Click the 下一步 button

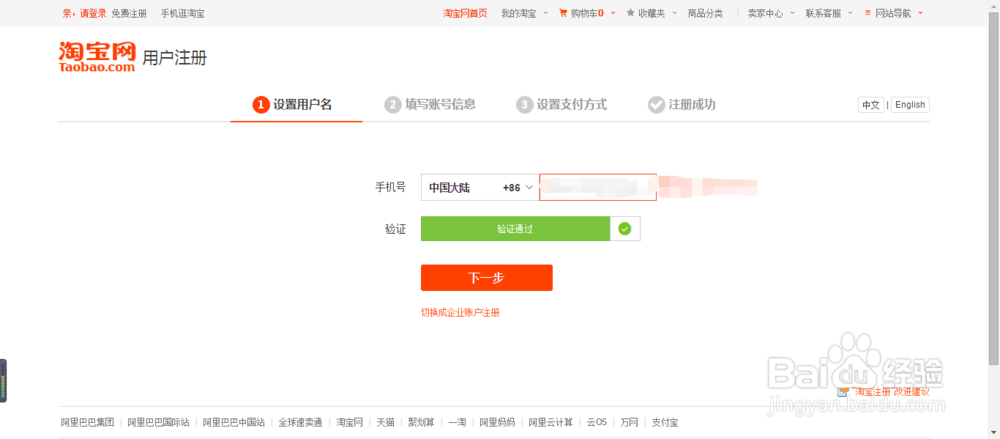tap(487, 278)
